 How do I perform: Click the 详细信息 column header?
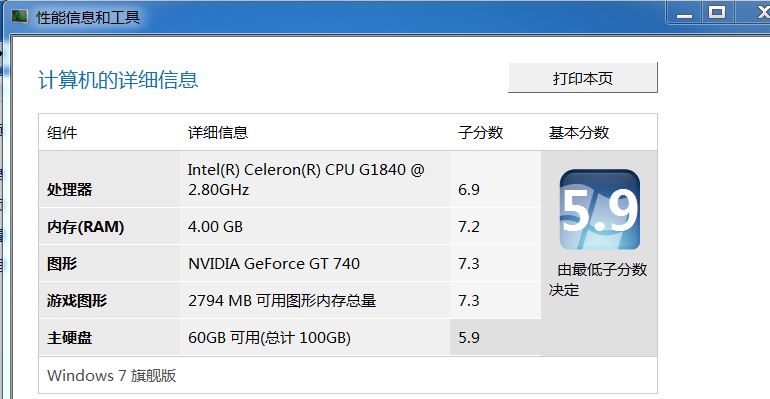218,133
